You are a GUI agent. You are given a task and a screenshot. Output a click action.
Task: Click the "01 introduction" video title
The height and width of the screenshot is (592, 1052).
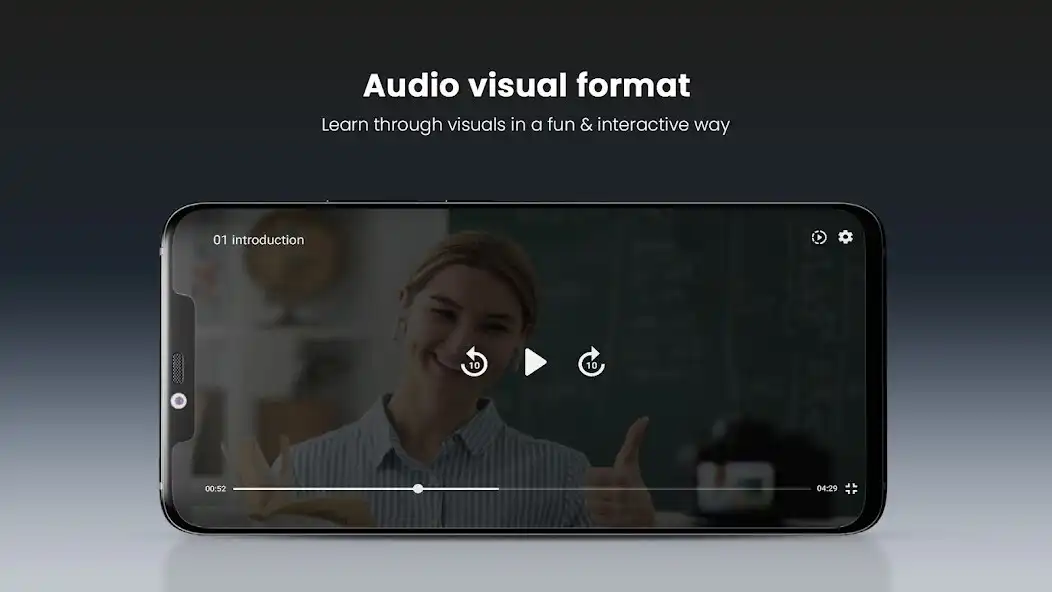[x=258, y=240]
